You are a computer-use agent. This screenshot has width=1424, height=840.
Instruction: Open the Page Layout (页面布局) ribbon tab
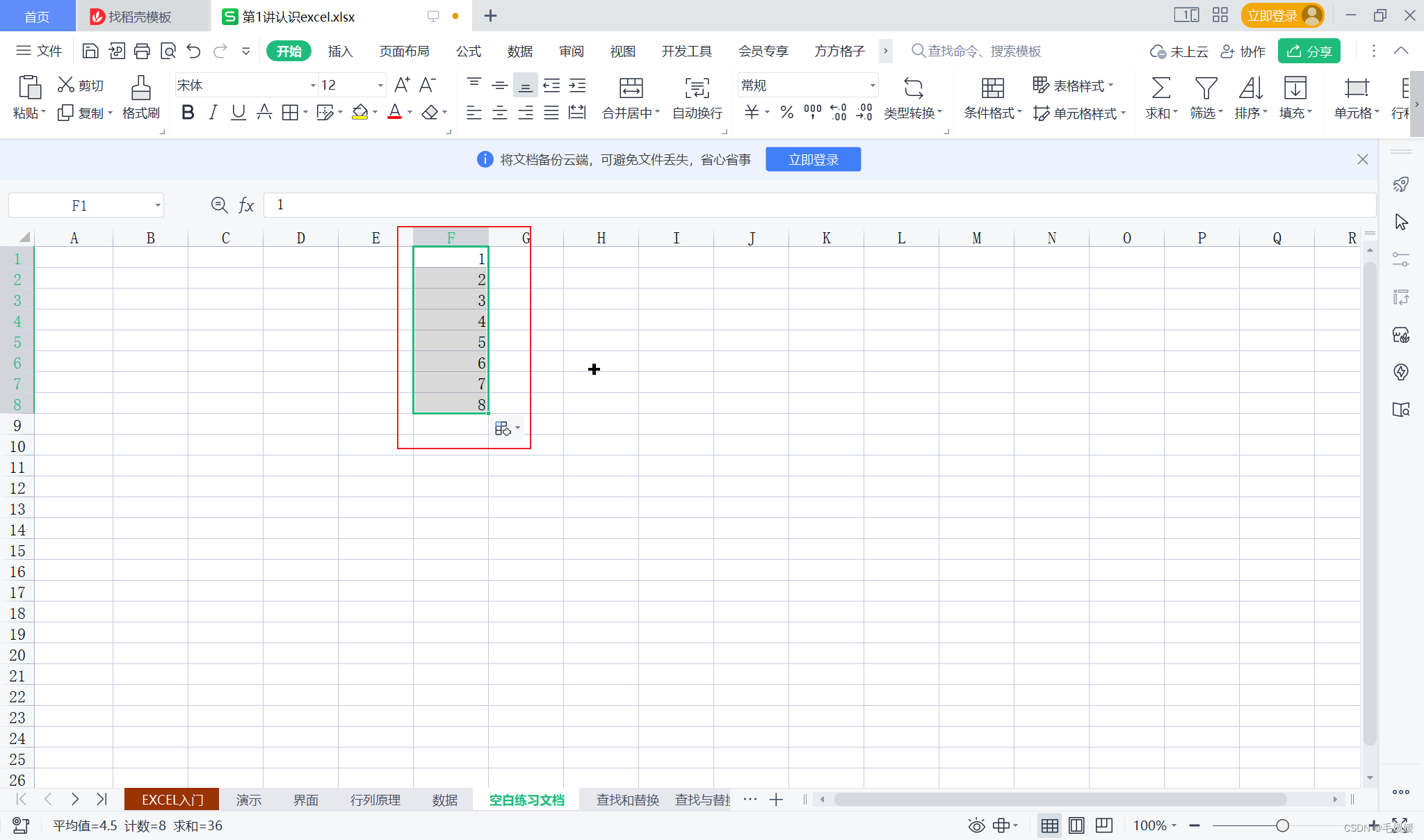[404, 51]
